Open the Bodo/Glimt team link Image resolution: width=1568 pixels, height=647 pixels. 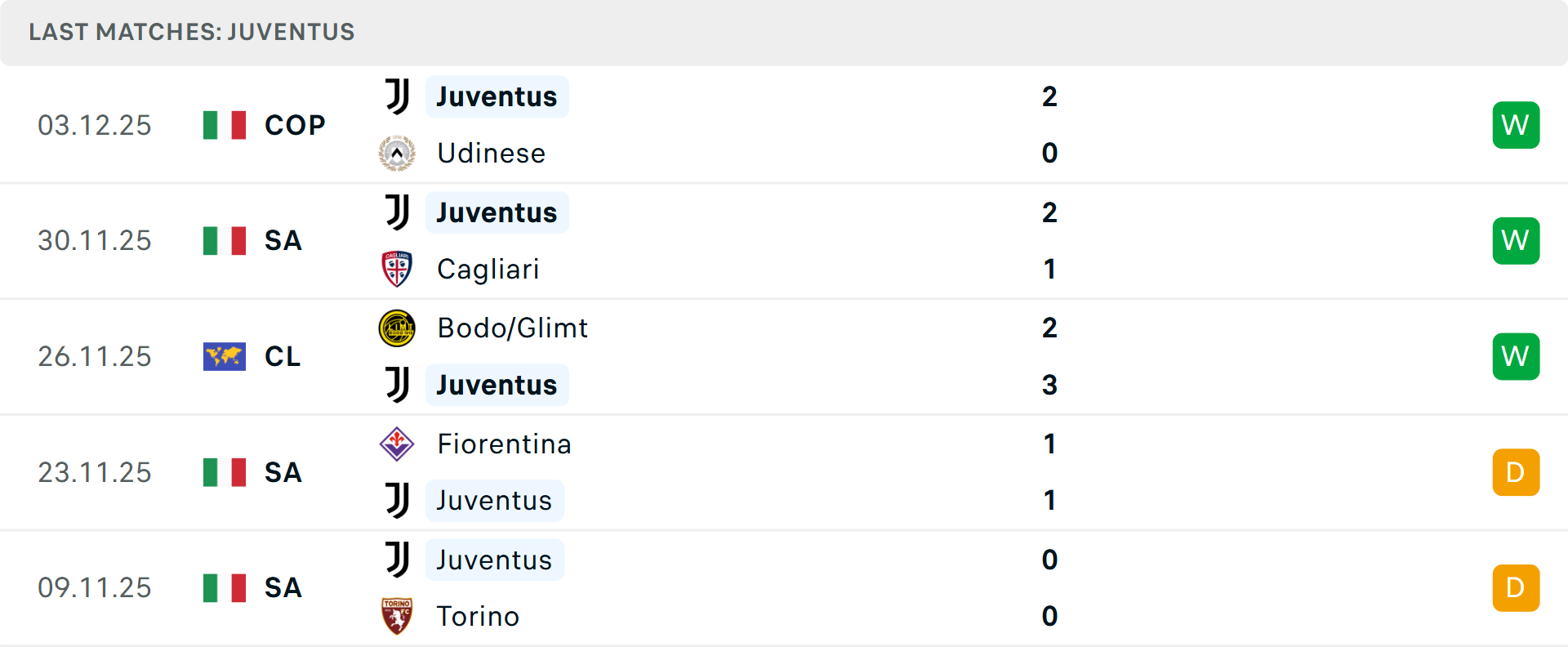(512, 328)
